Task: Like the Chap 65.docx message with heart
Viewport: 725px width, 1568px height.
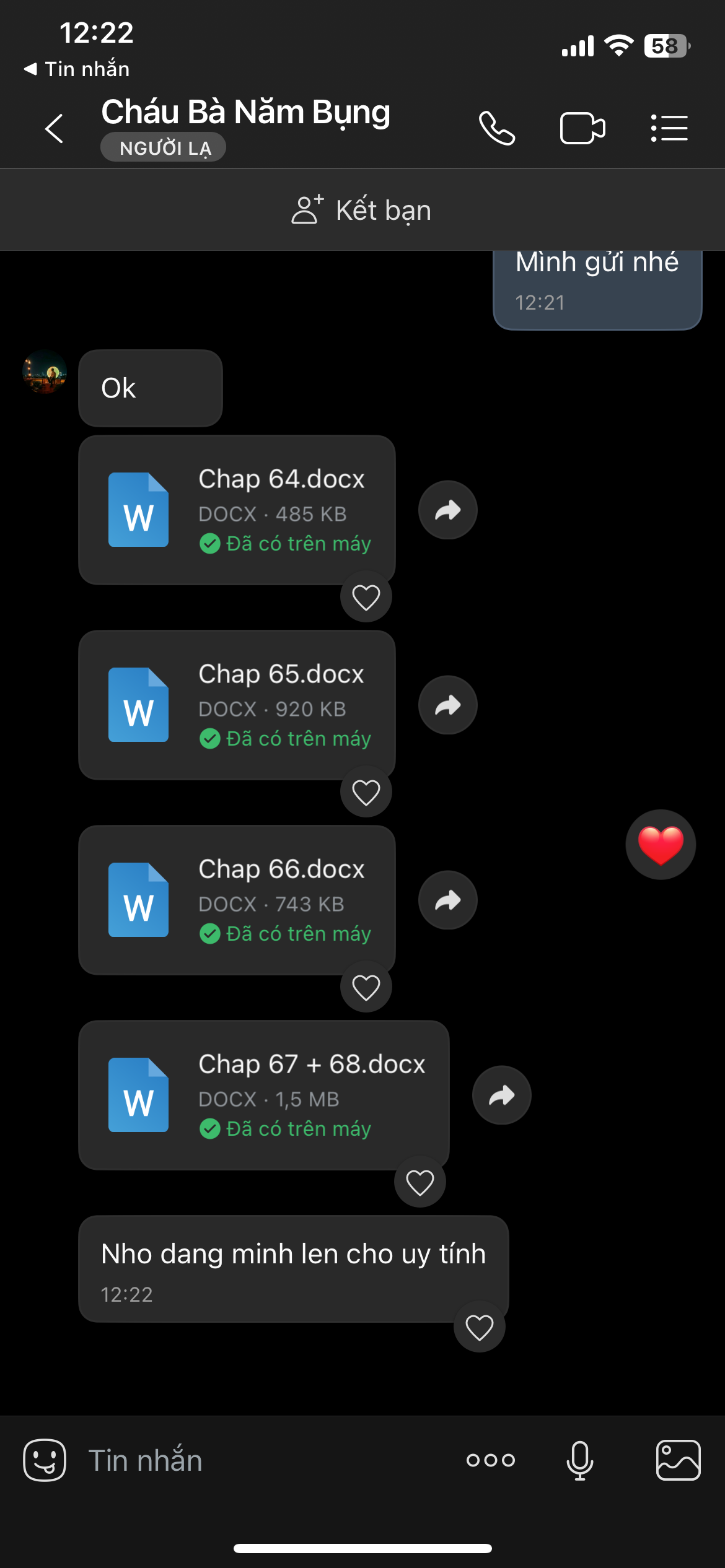Action: tap(366, 793)
